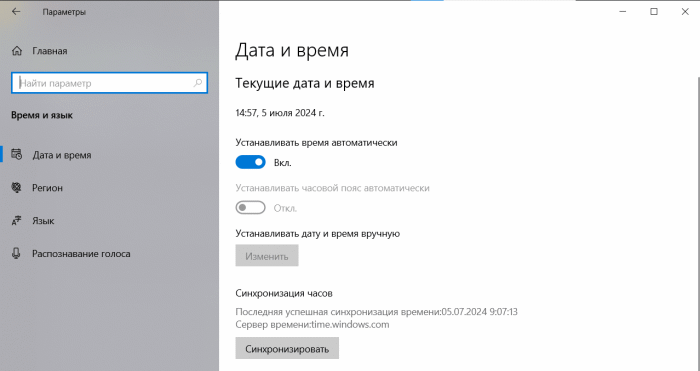Click the Регион globe icon
This screenshot has width=700, height=371.
[17, 188]
